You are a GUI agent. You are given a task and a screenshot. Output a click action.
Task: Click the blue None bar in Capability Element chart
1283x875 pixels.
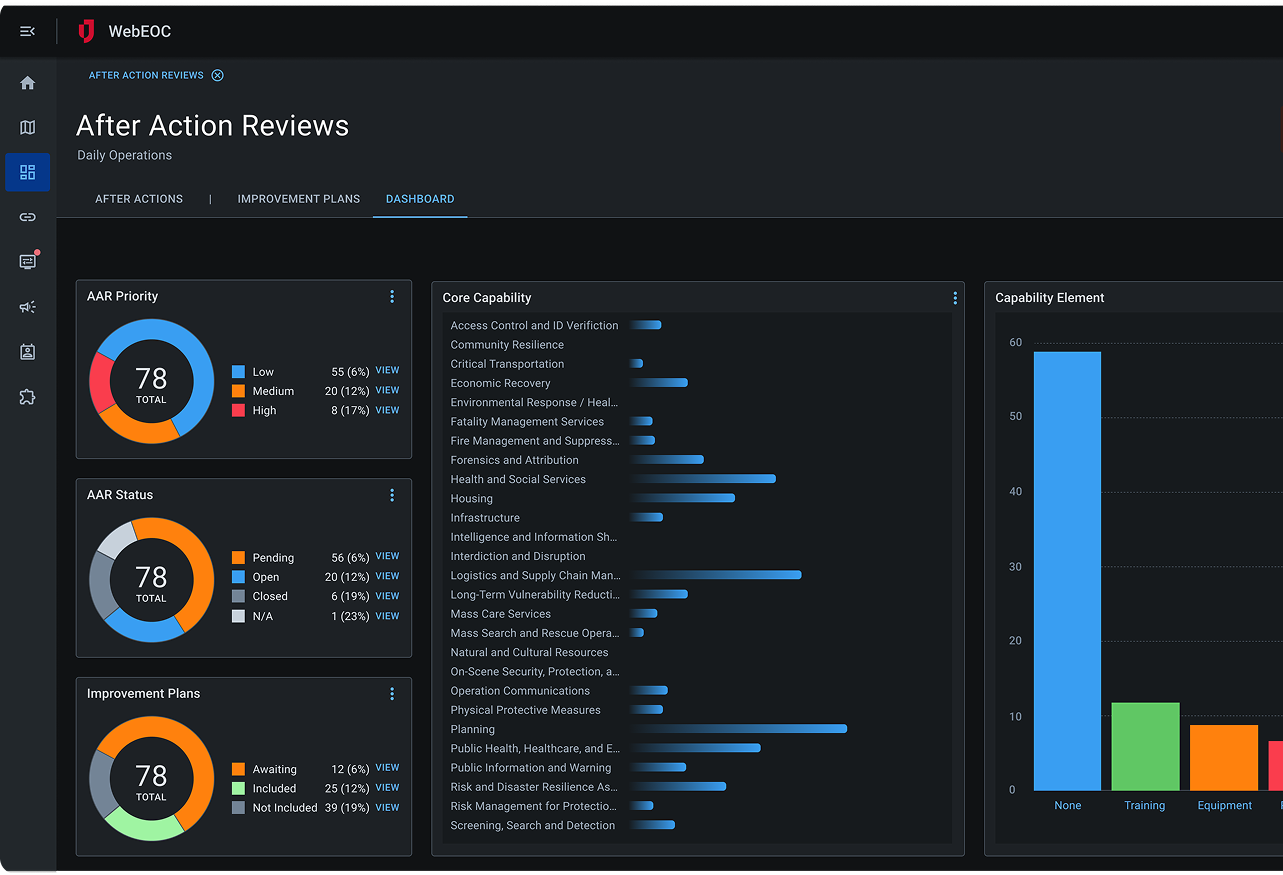1067,570
